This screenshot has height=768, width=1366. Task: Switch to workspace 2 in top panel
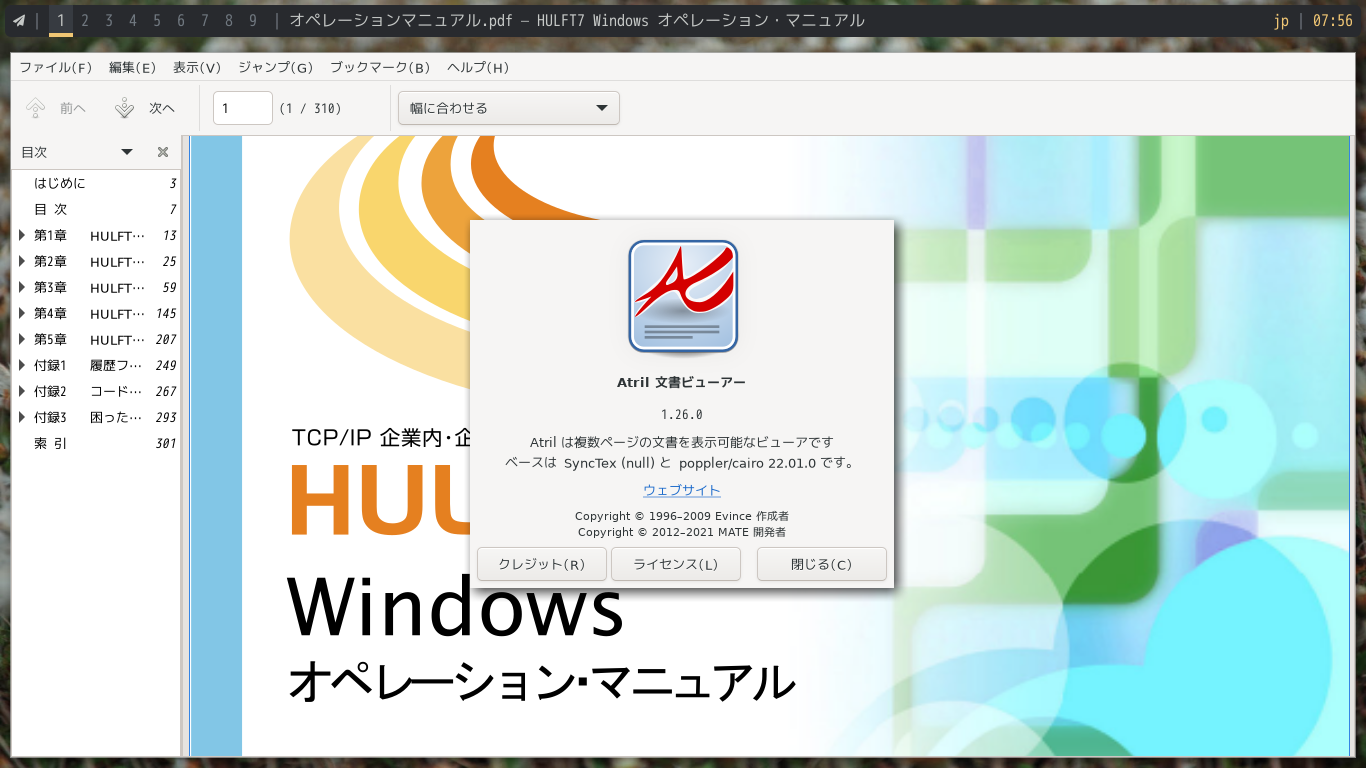[85, 20]
